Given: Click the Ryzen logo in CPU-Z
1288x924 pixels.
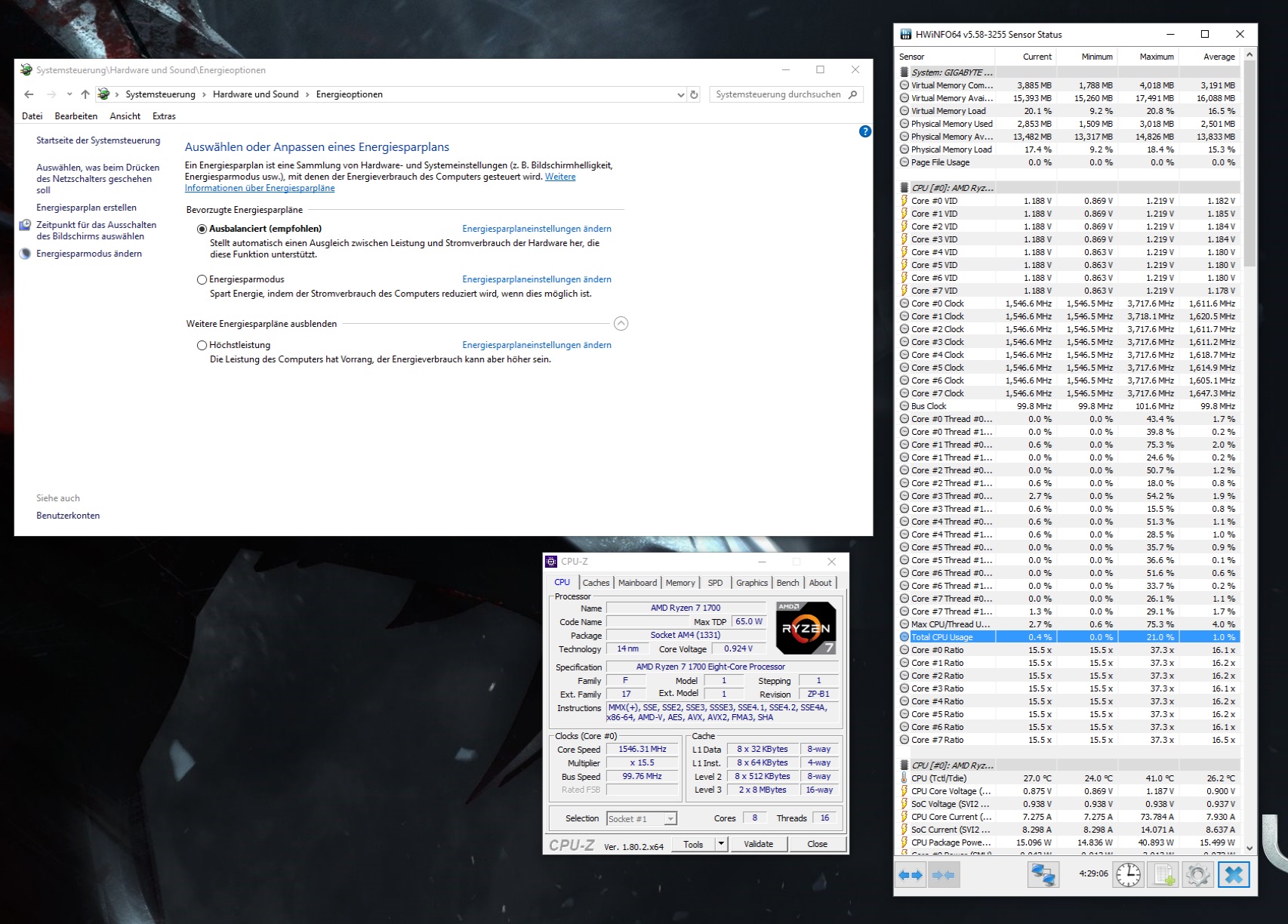Looking at the screenshot, I should coord(806,627).
